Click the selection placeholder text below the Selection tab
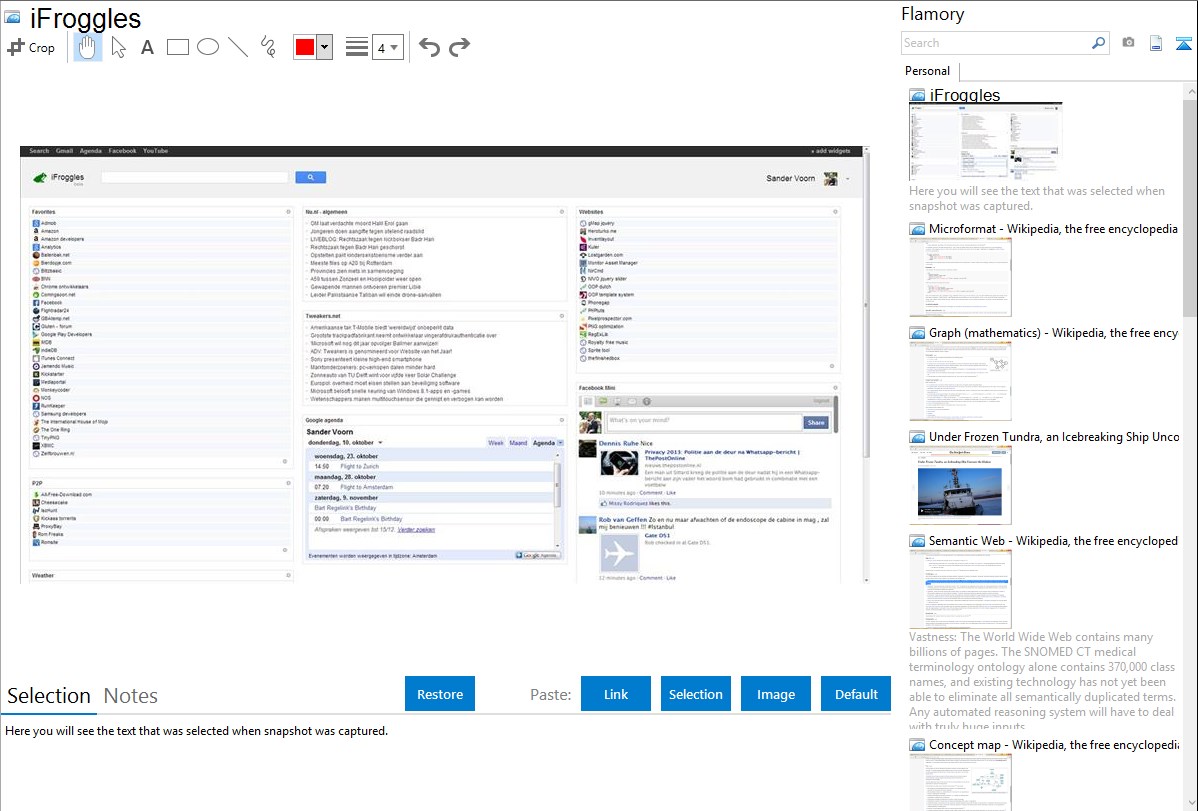 (196, 732)
